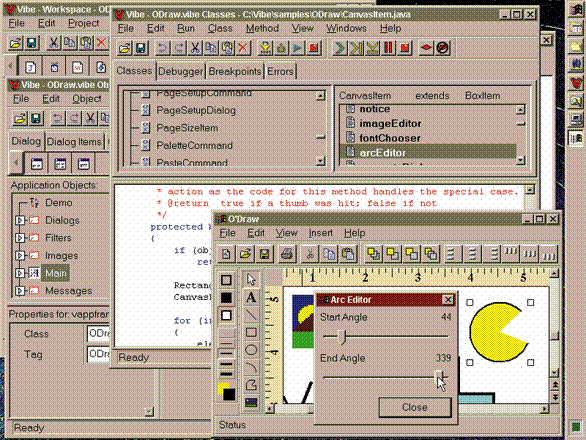The height and width of the screenshot is (440, 586).
Task: Click the blue Run arrow icon in Classes toolbar
Action: coord(298,48)
